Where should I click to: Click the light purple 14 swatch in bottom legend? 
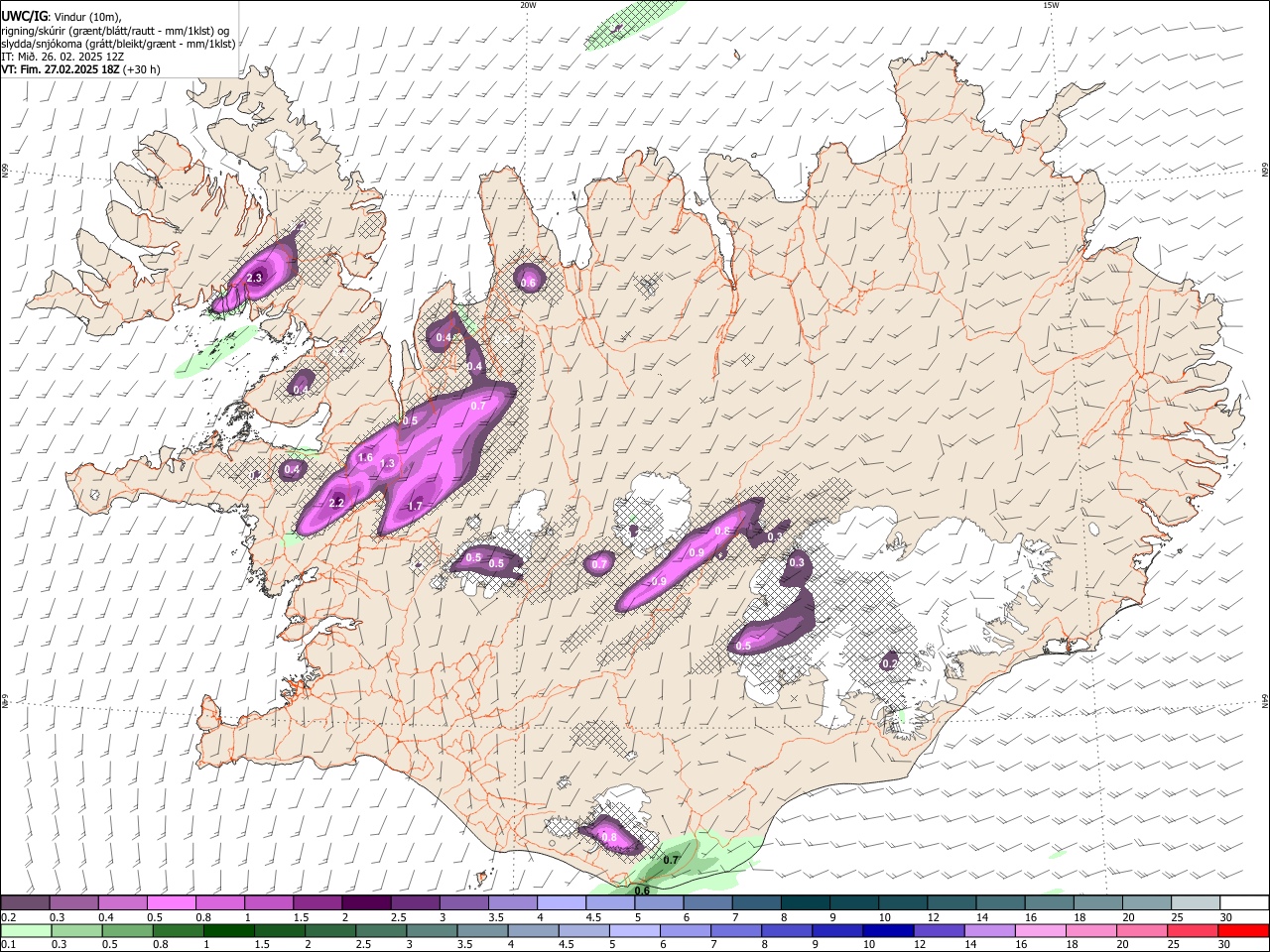pyautogui.click(x=989, y=930)
